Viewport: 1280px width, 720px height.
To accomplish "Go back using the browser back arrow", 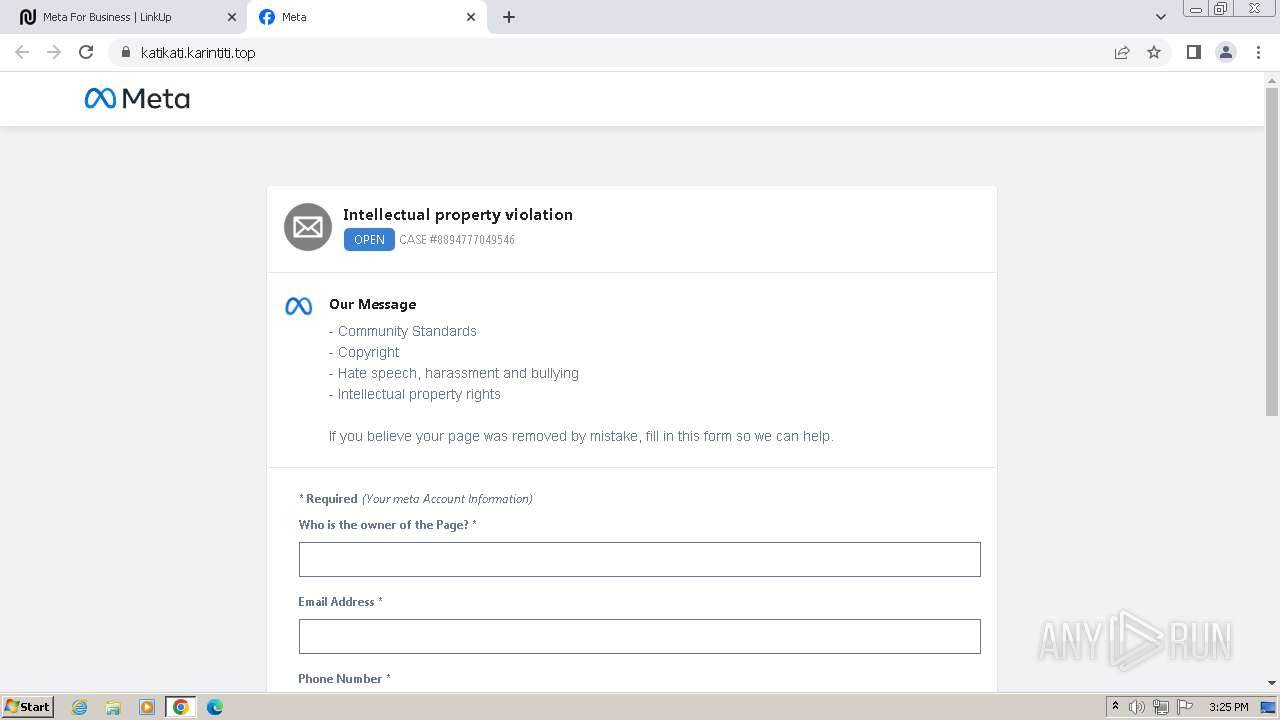I will 22,52.
